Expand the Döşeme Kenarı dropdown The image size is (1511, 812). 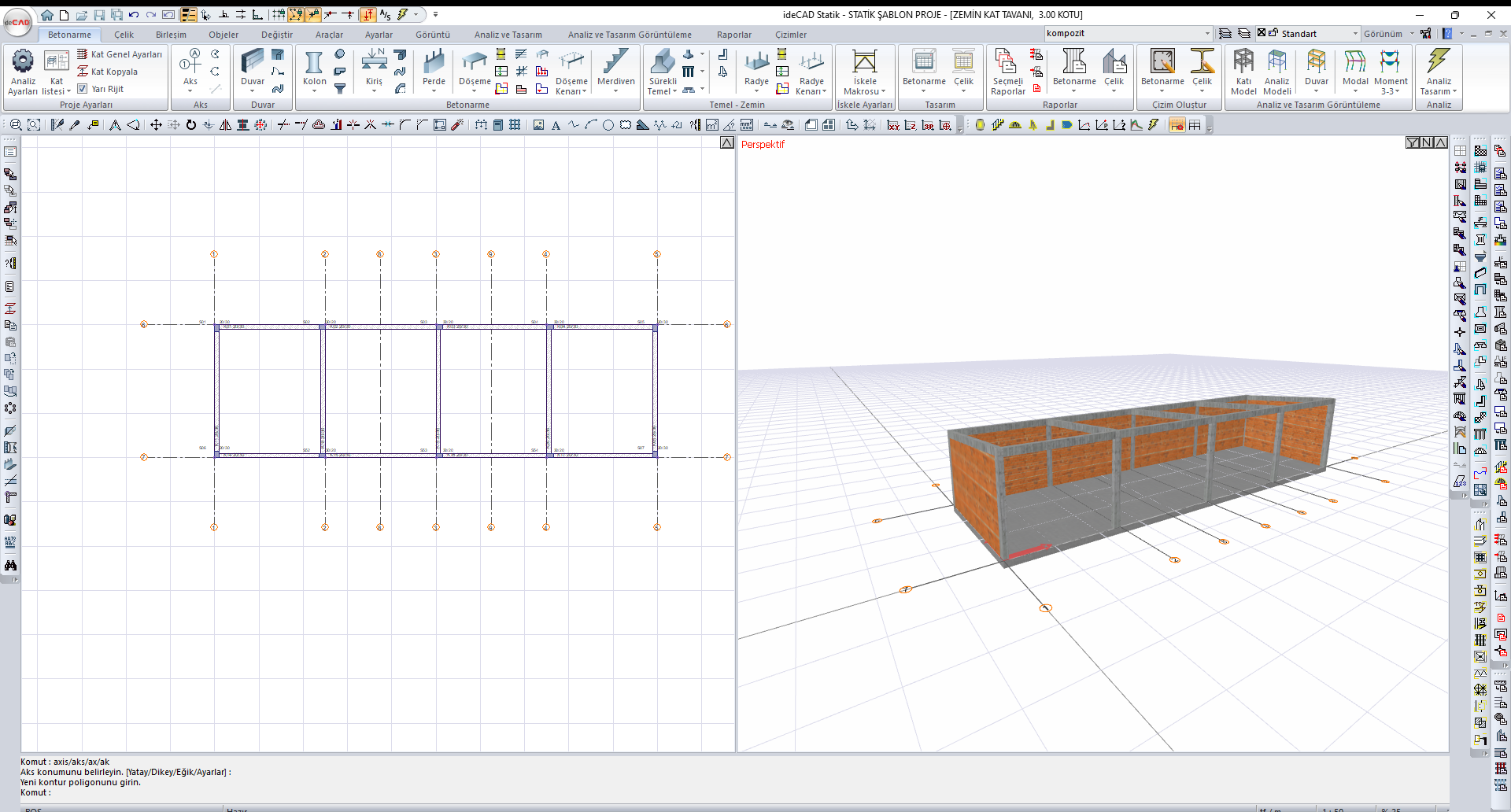pyautogui.click(x=586, y=92)
